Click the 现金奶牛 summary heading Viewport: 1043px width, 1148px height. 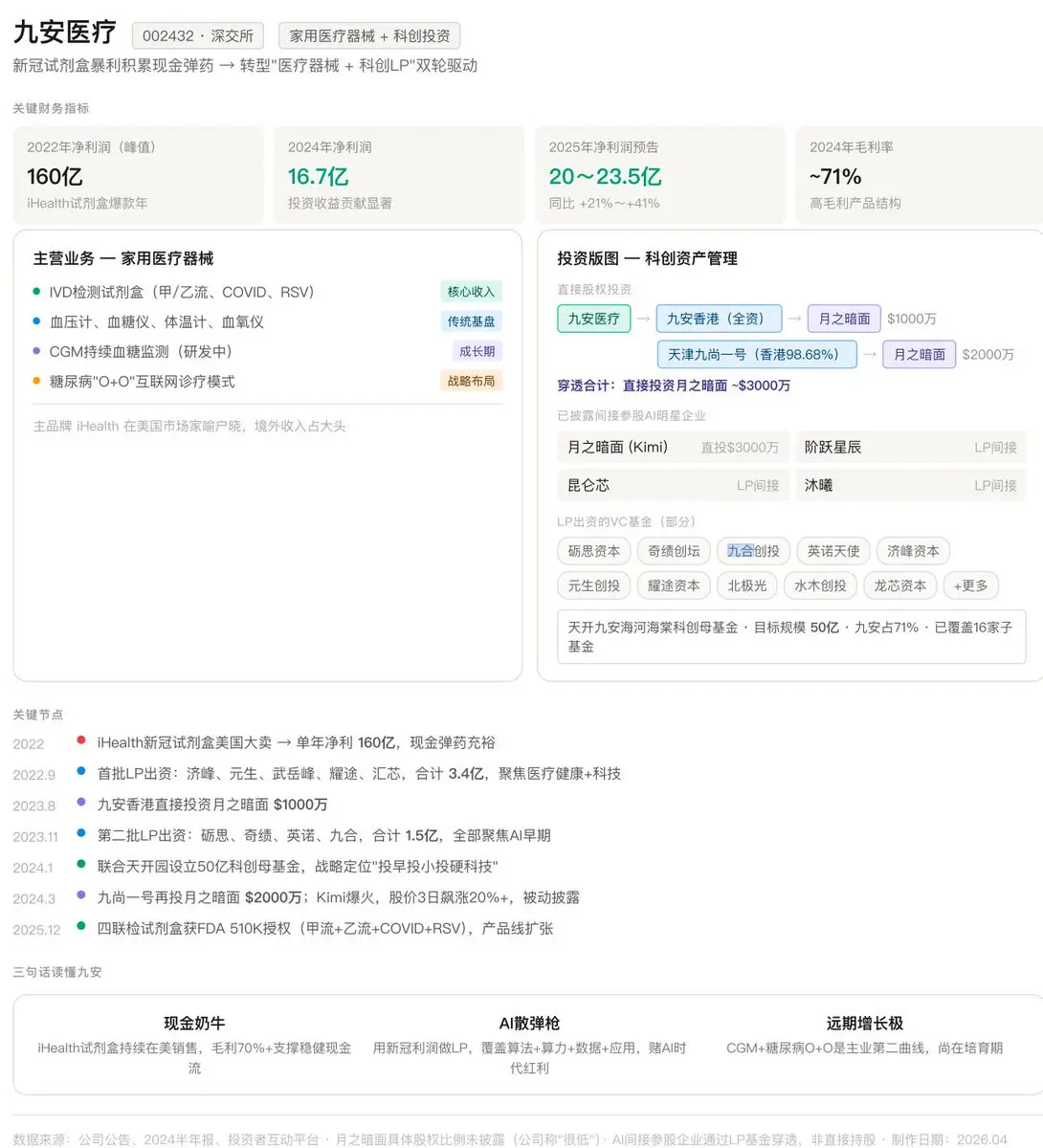tap(194, 1023)
